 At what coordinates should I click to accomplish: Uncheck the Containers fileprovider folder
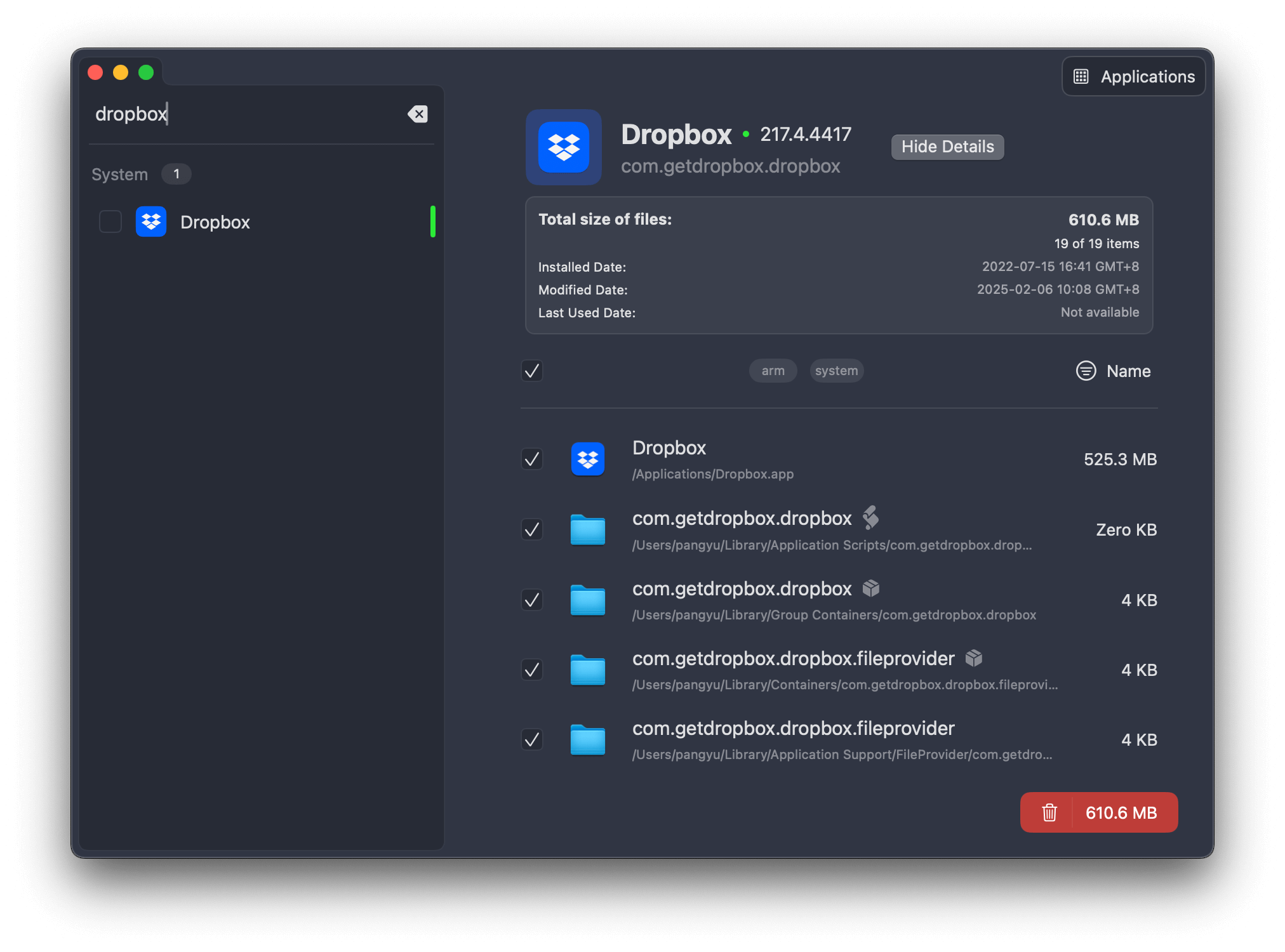point(532,670)
